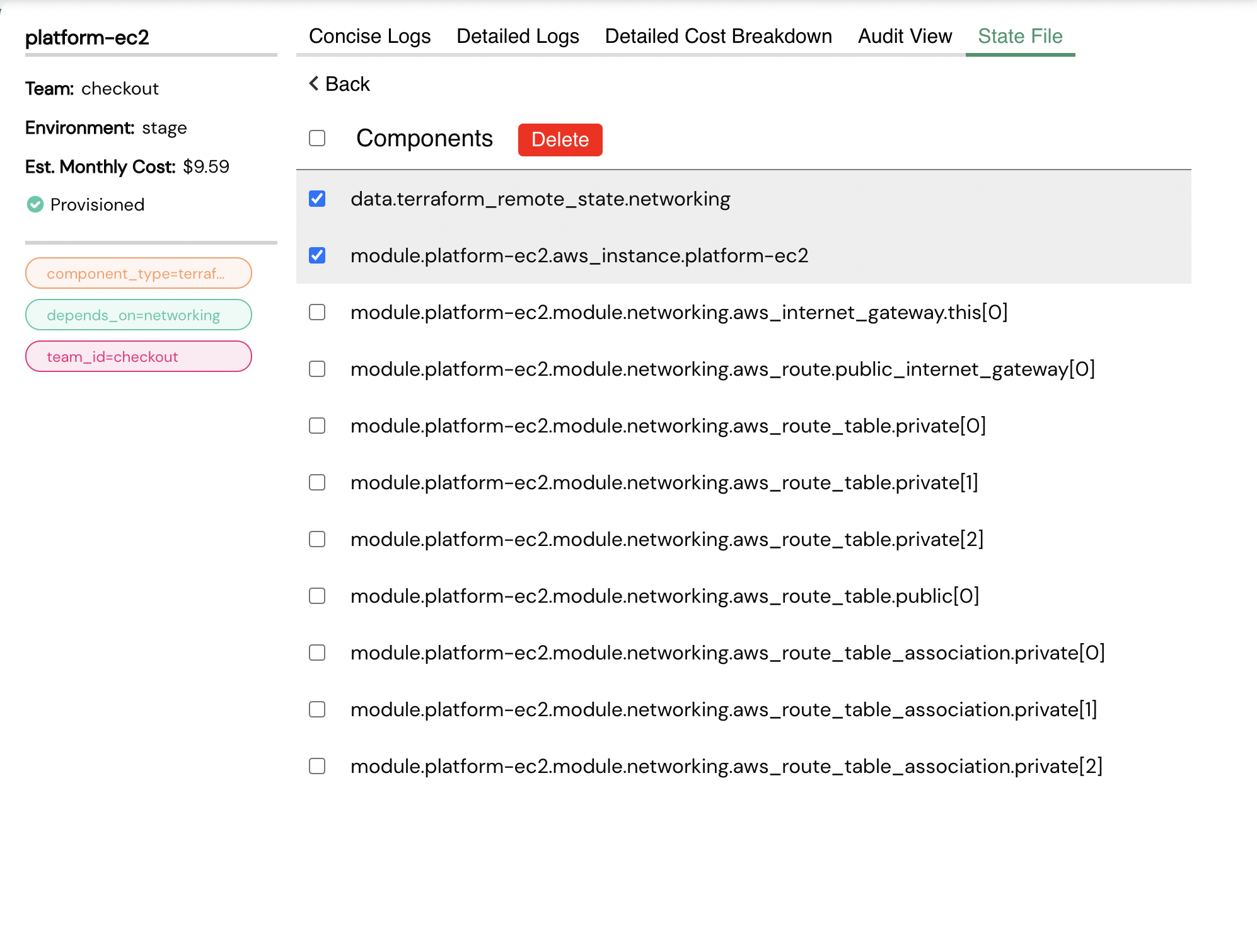
Task: Click the Est. Monthly Cost $9.59 value
Action: tap(206, 166)
